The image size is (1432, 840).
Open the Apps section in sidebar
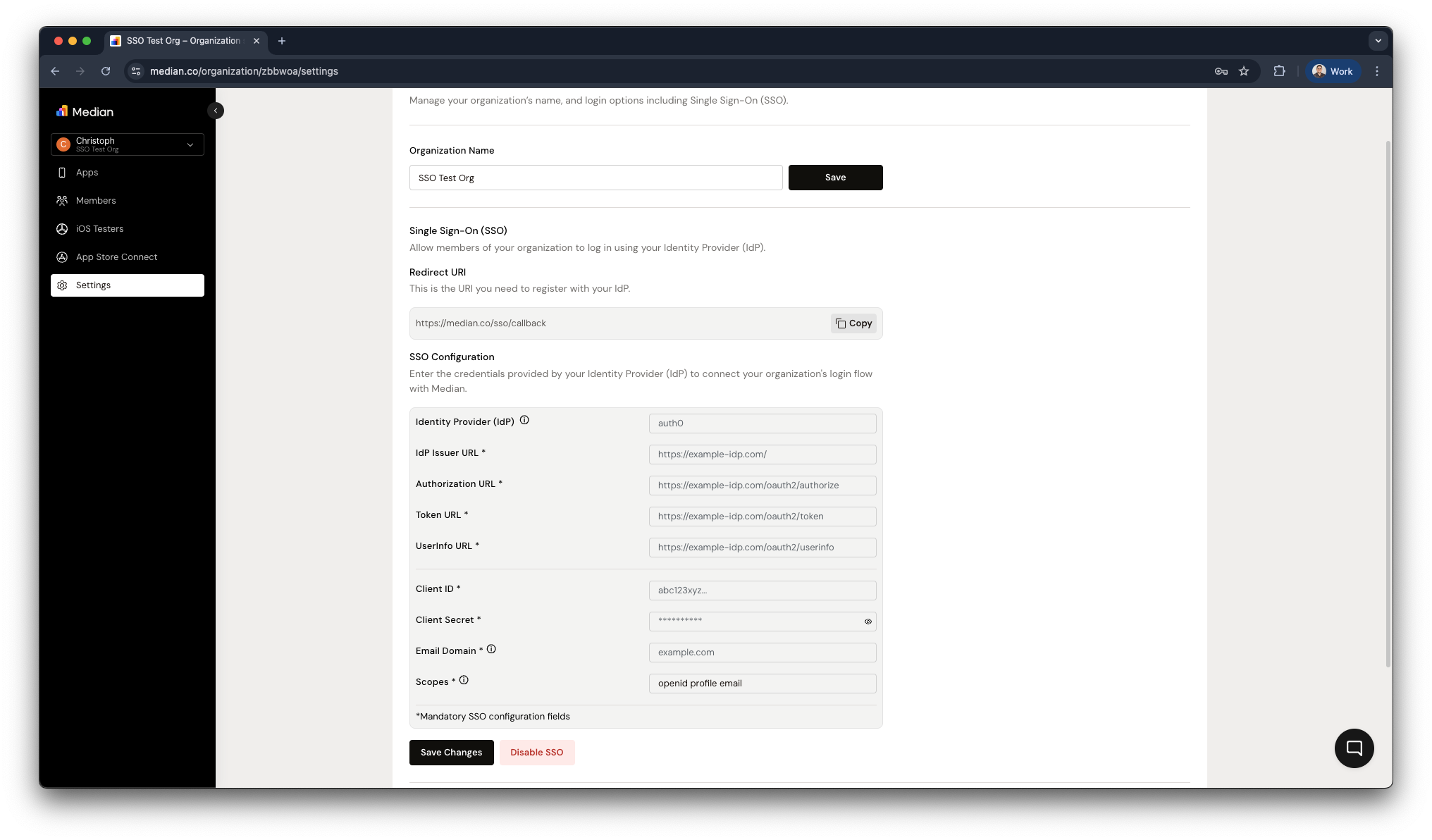click(87, 172)
